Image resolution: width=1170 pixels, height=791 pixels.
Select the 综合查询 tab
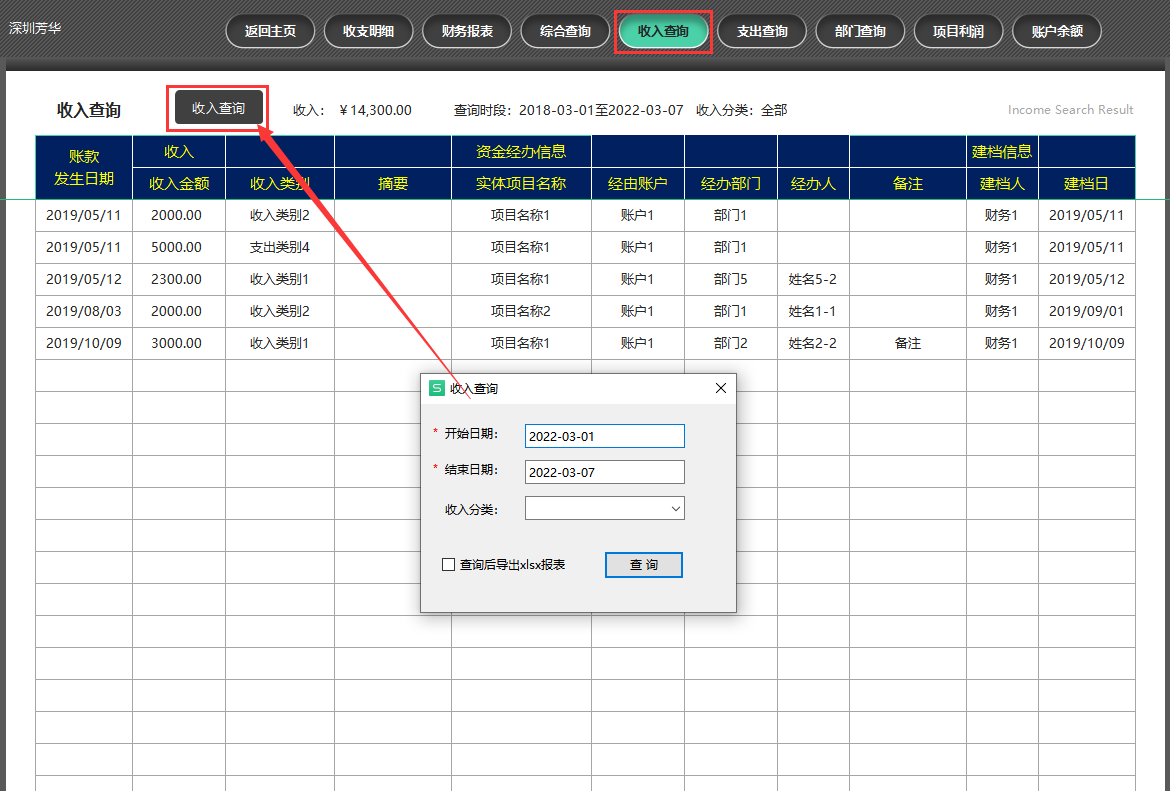point(565,31)
